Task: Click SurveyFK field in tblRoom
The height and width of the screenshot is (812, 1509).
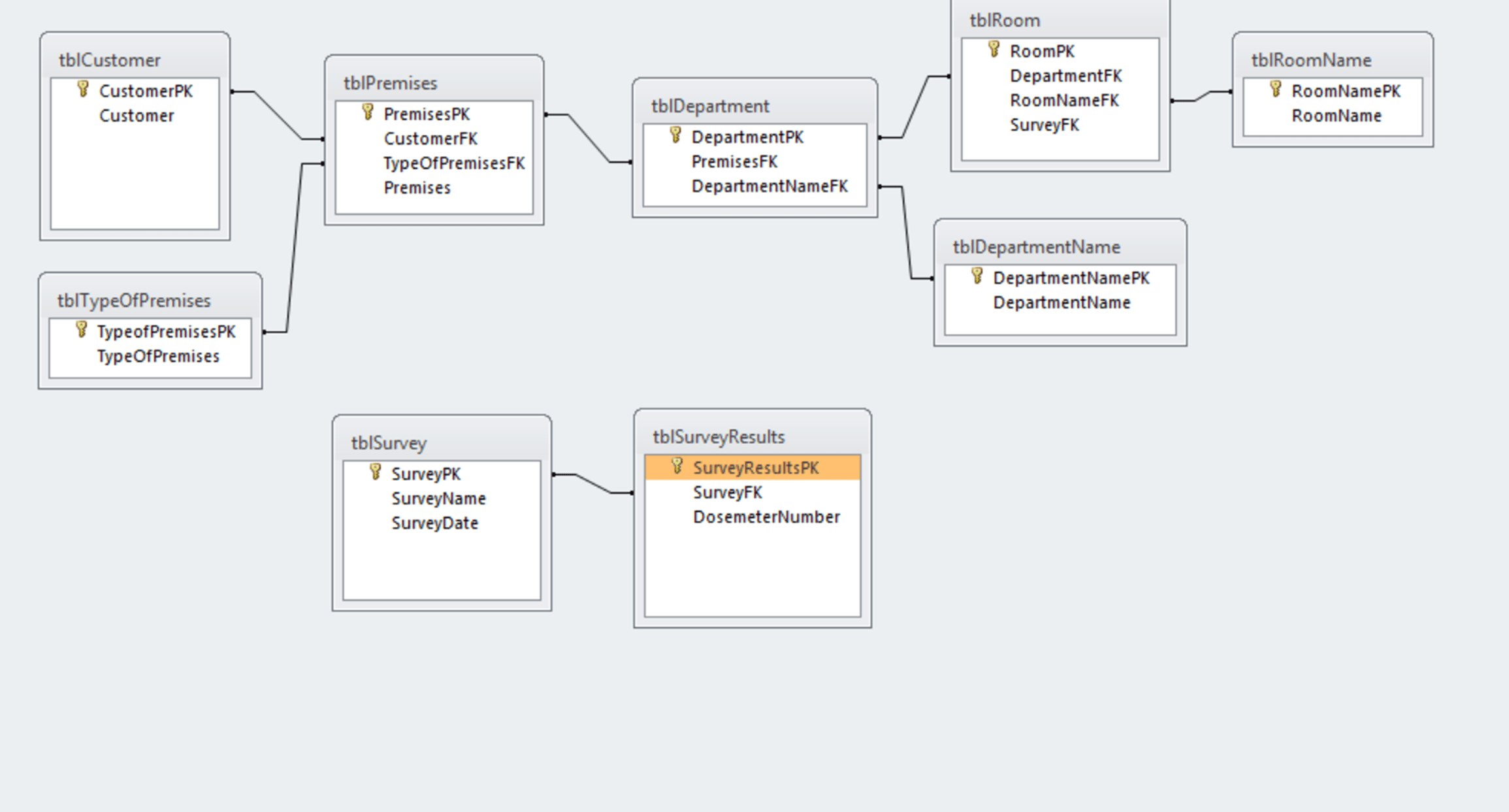Action: pyautogui.click(x=1044, y=125)
